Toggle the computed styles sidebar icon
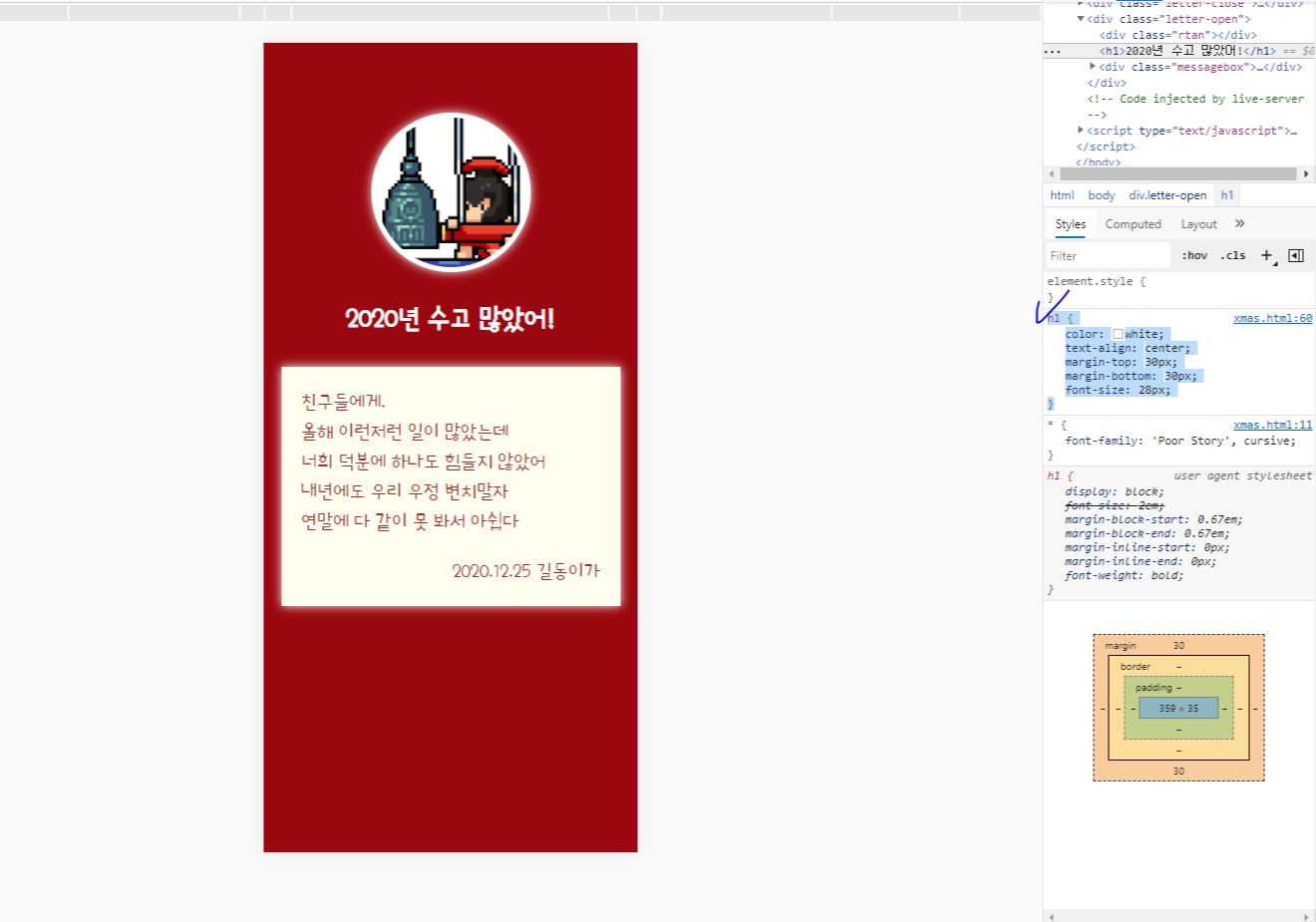The width and height of the screenshot is (1316, 922). point(1296,255)
